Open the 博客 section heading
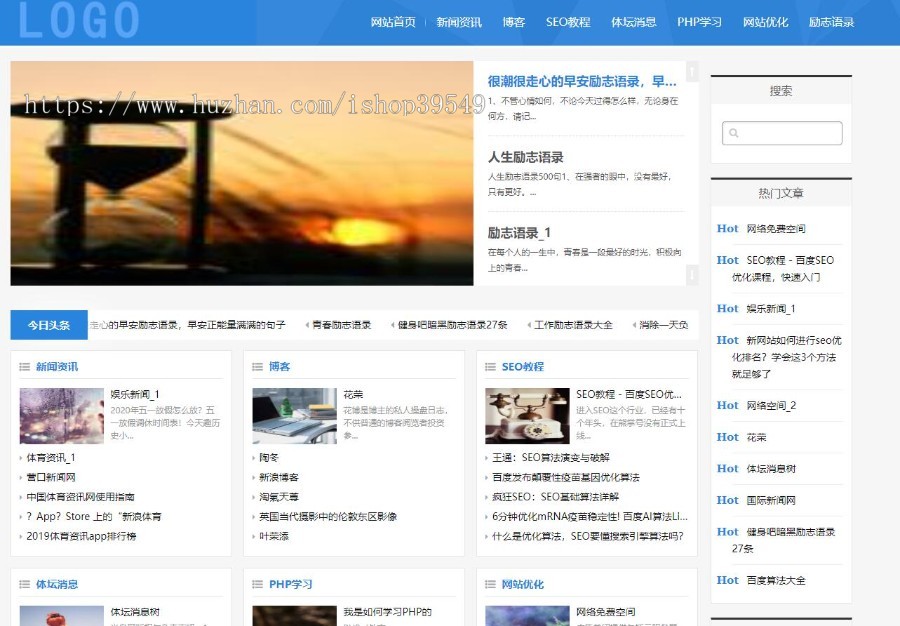The height and width of the screenshot is (626, 900). [280, 367]
